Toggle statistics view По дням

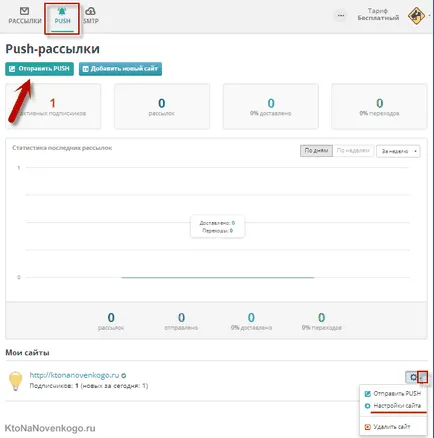pos(316,151)
